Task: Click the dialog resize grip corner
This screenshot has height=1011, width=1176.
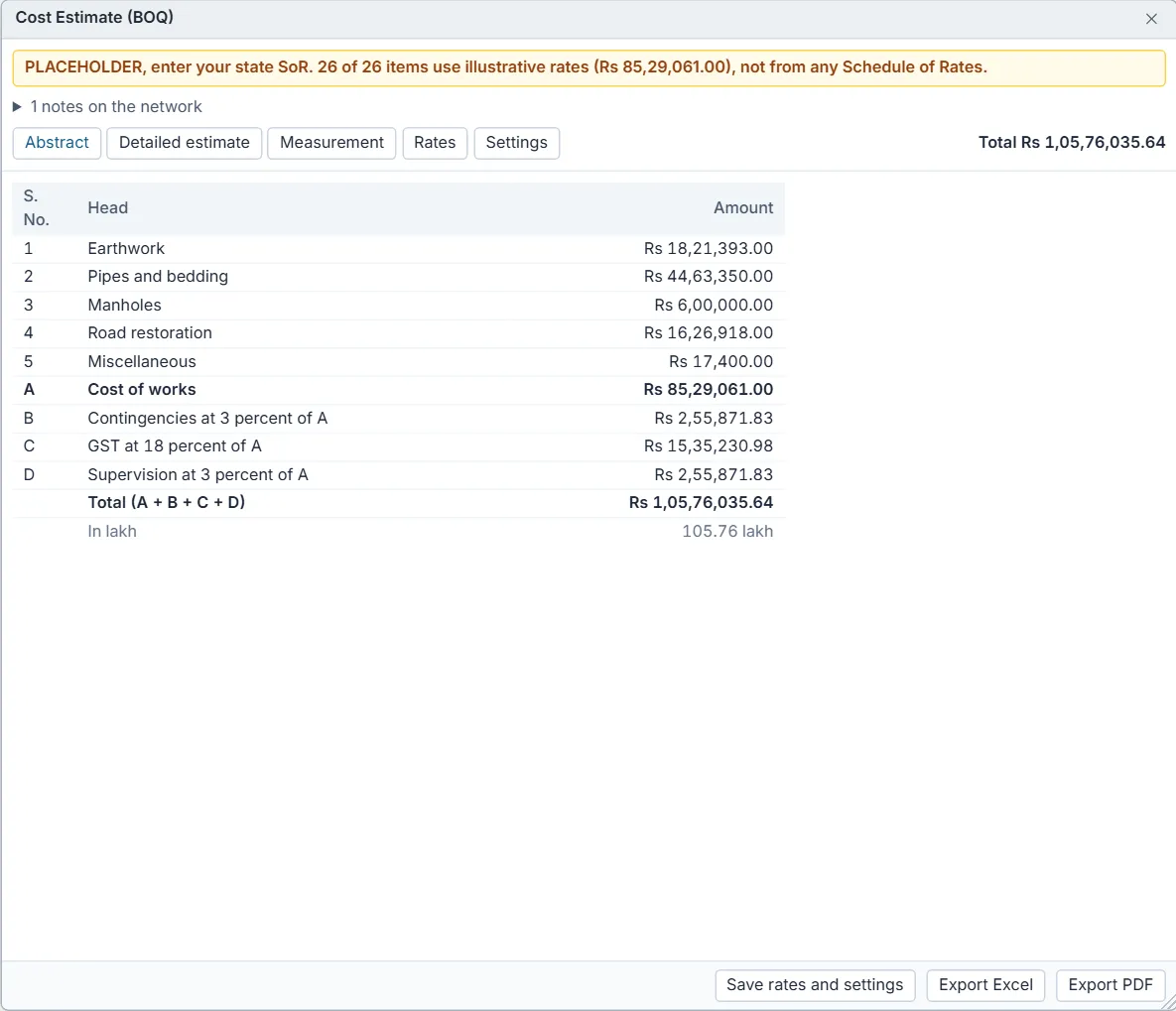Action: pyautogui.click(x=1168, y=1003)
